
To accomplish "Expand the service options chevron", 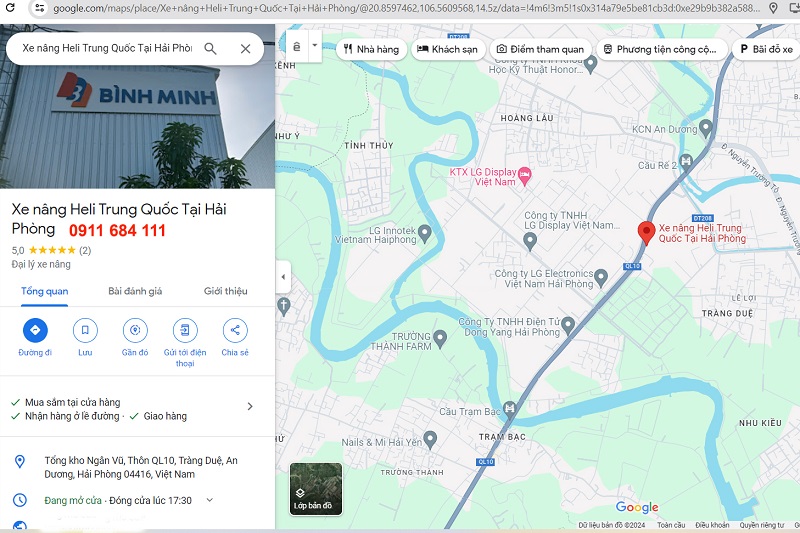I will (x=250, y=406).
